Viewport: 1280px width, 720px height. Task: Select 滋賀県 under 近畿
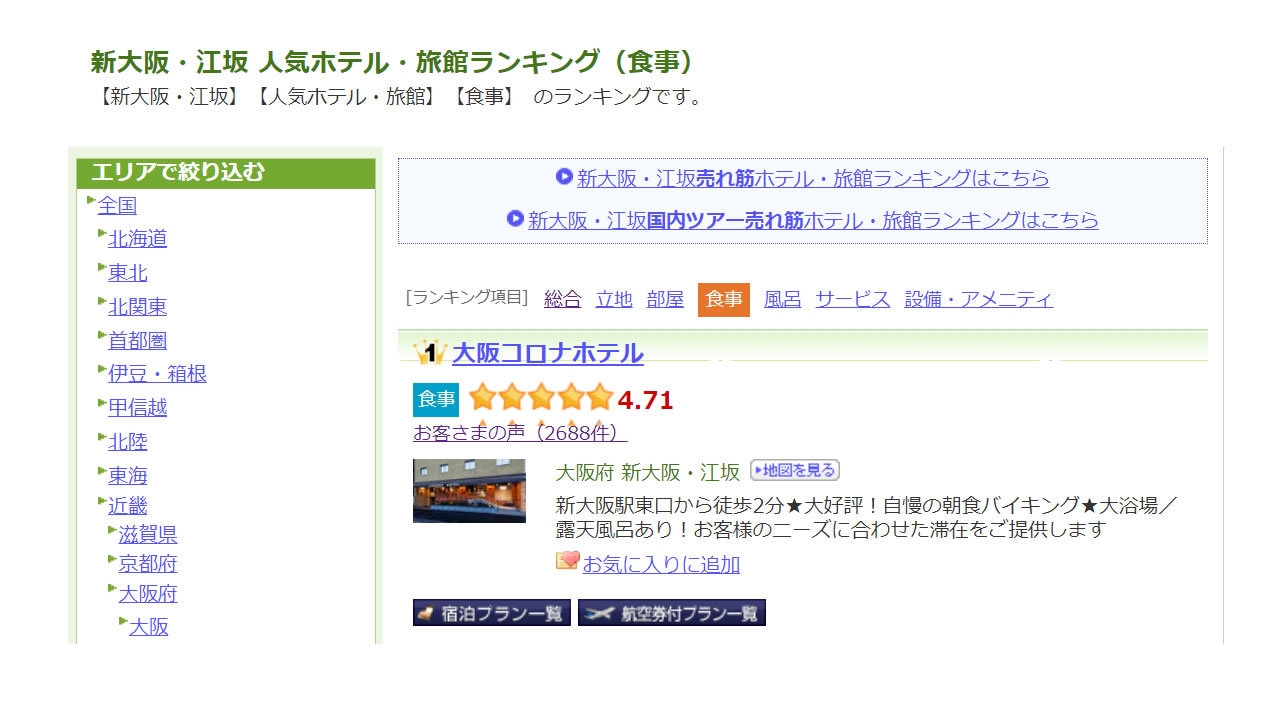click(148, 535)
